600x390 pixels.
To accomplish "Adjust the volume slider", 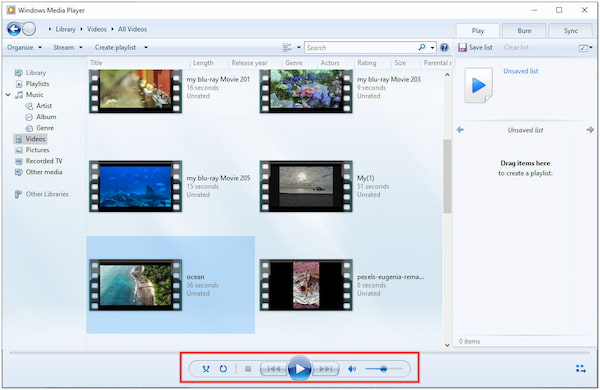I will (384, 369).
